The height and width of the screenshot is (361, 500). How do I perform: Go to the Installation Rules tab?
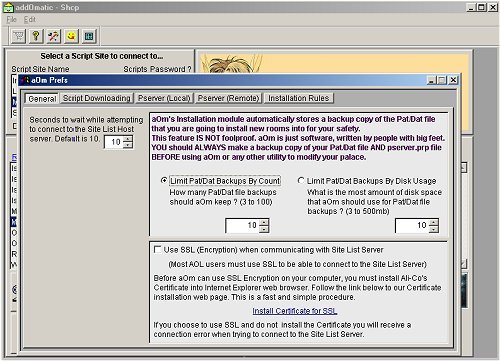click(x=299, y=98)
